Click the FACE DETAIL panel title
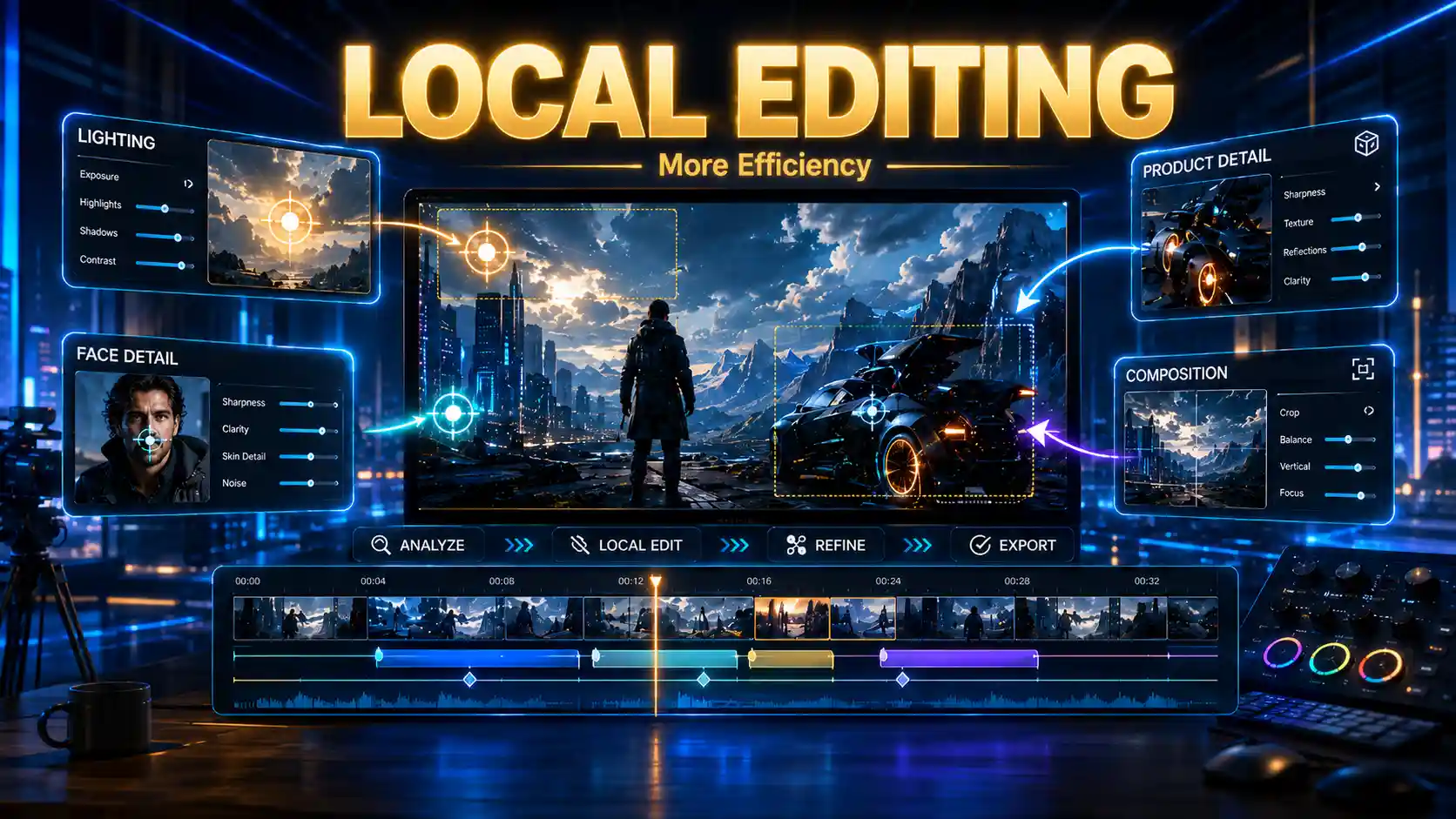The width and height of the screenshot is (1456, 819). click(x=127, y=355)
